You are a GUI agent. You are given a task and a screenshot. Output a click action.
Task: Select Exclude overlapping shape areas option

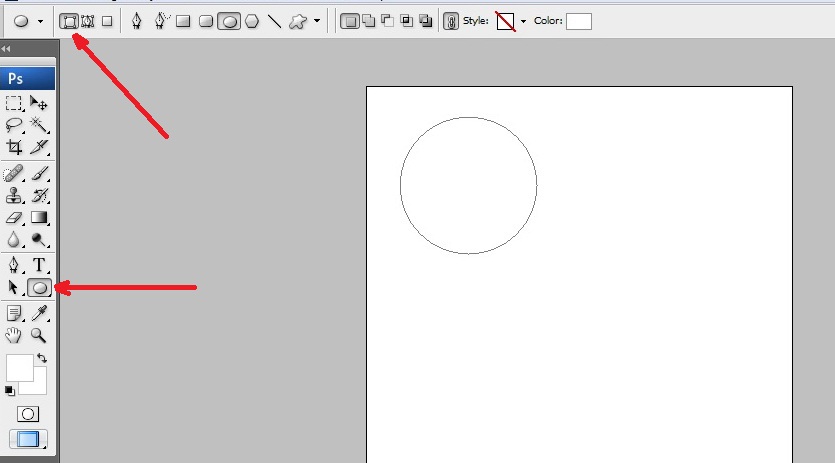pyautogui.click(x=425, y=21)
